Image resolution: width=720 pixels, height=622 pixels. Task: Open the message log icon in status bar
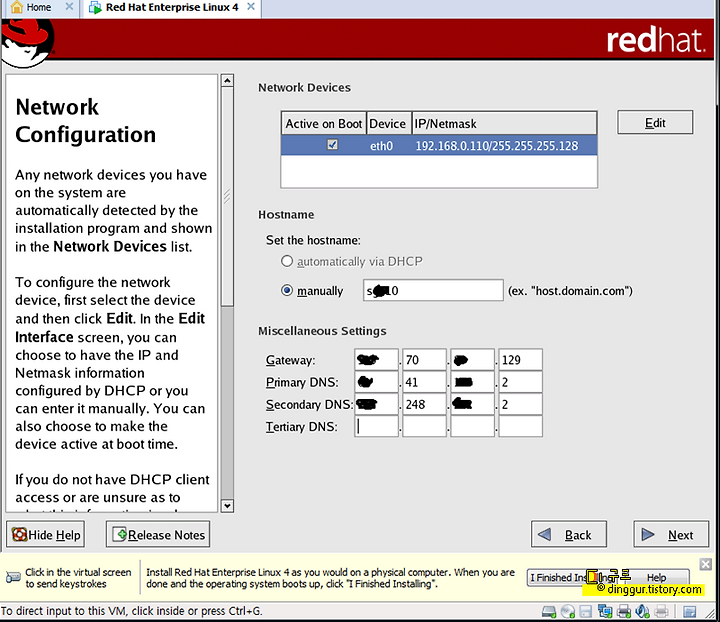[x=689, y=611]
